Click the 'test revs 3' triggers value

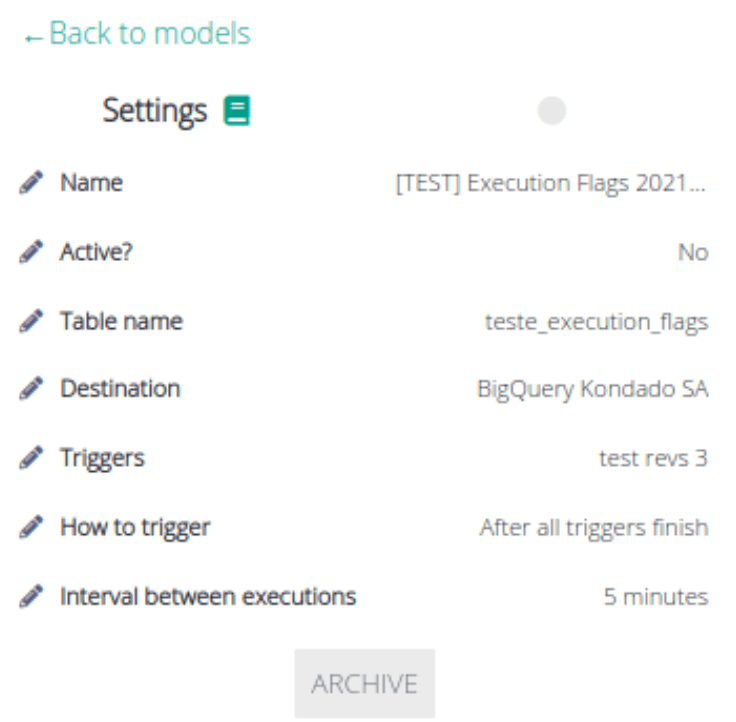(653, 459)
